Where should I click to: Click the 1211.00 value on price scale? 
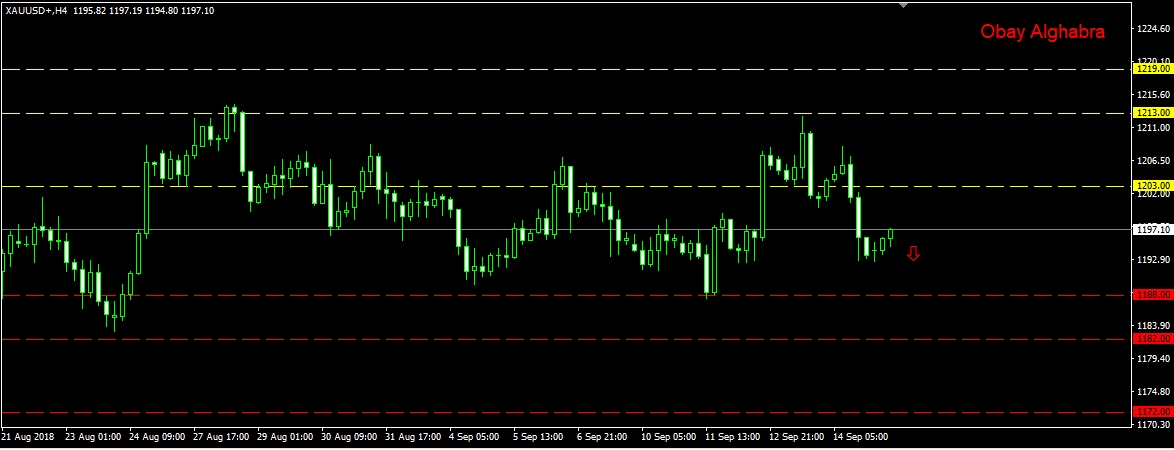[x=1153, y=128]
